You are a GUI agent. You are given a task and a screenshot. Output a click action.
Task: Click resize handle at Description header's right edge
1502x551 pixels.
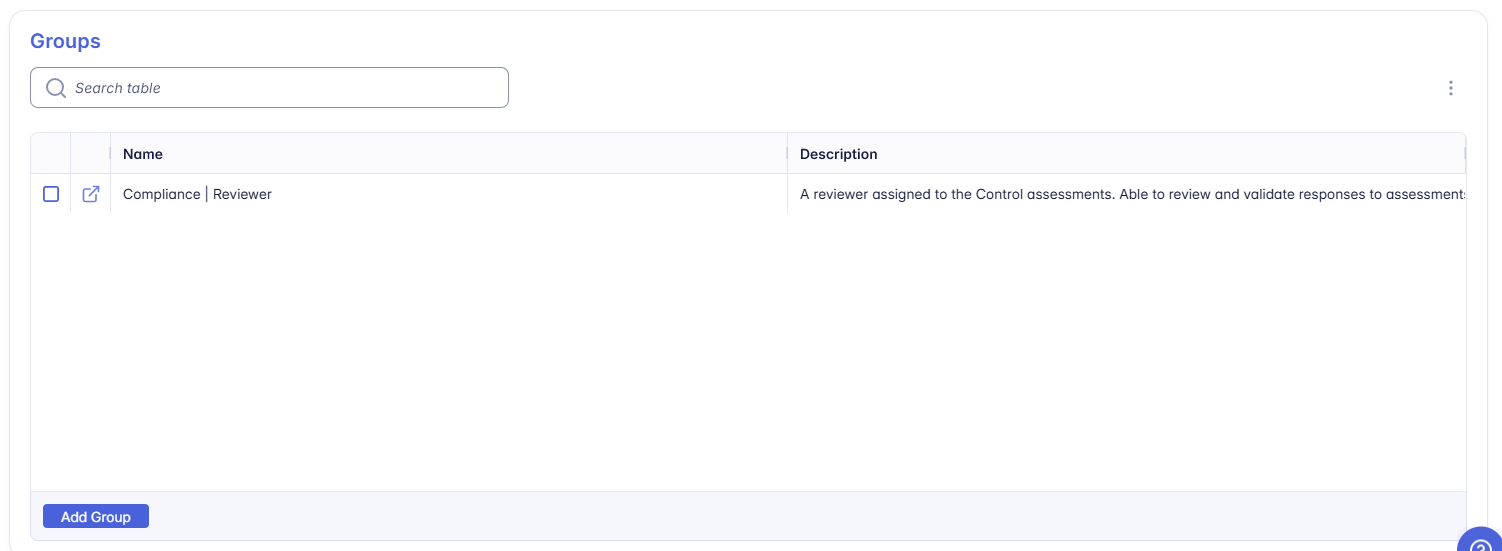click(x=1464, y=154)
